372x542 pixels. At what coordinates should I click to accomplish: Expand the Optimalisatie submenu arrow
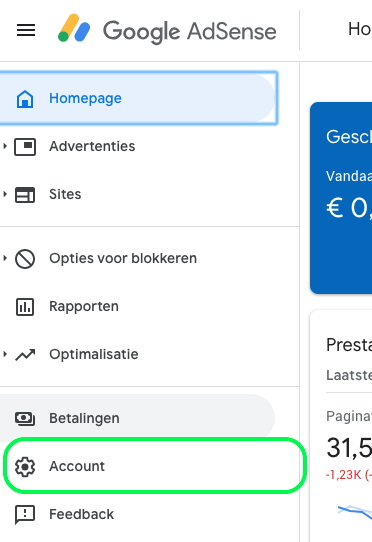(x=5, y=354)
